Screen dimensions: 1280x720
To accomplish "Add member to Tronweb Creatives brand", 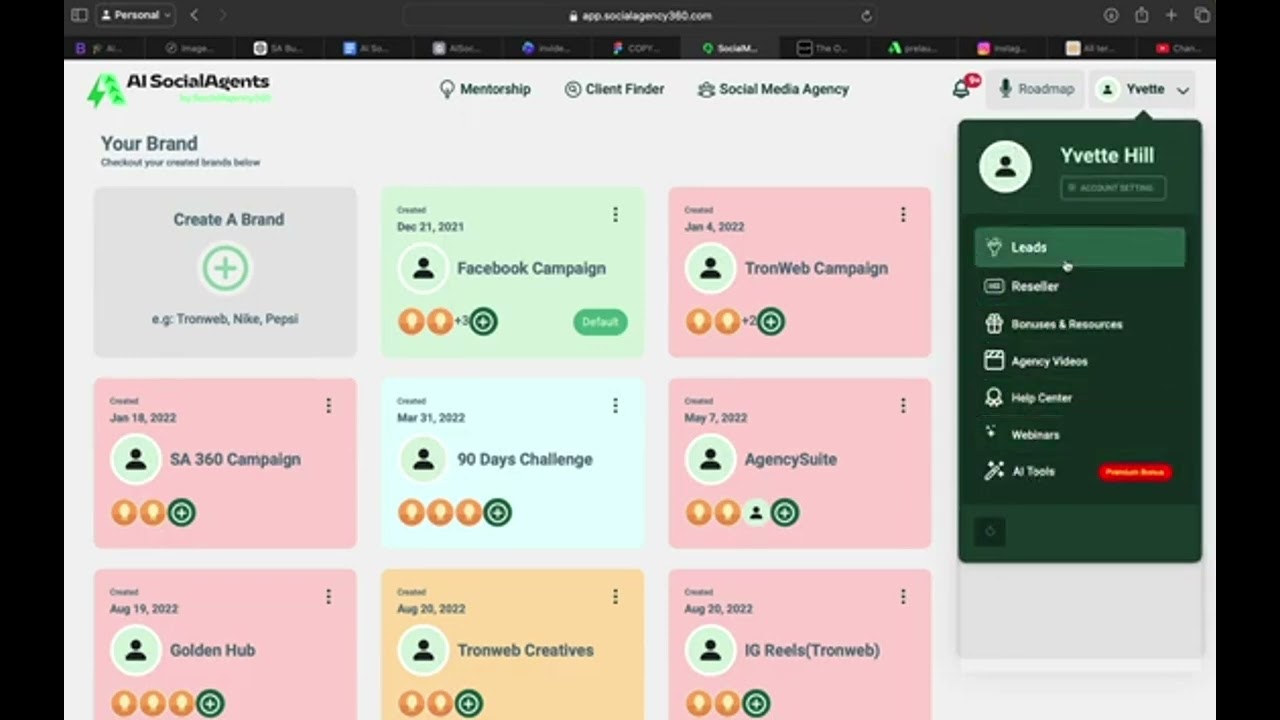I will point(469,704).
